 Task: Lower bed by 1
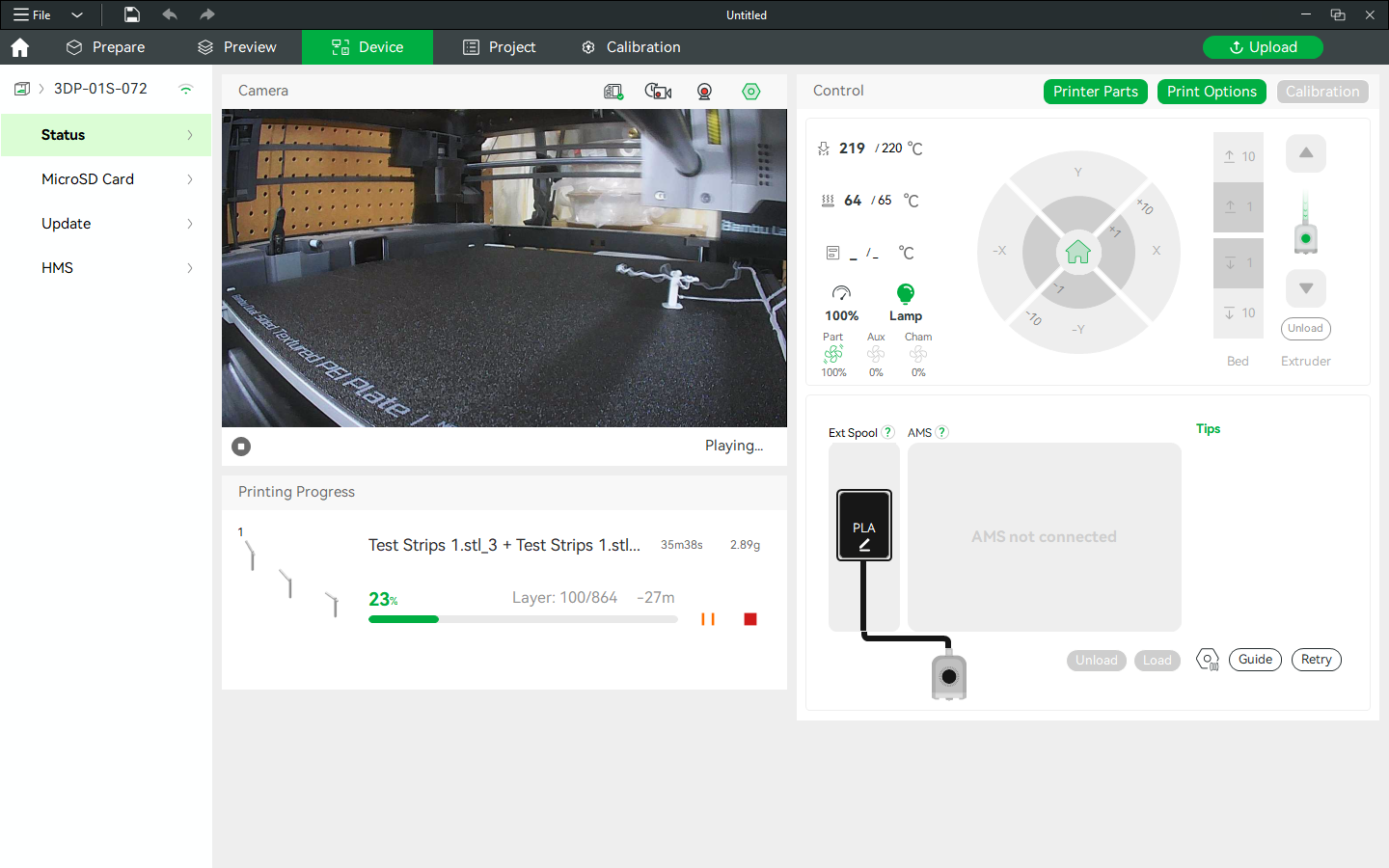[x=1239, y=263]
